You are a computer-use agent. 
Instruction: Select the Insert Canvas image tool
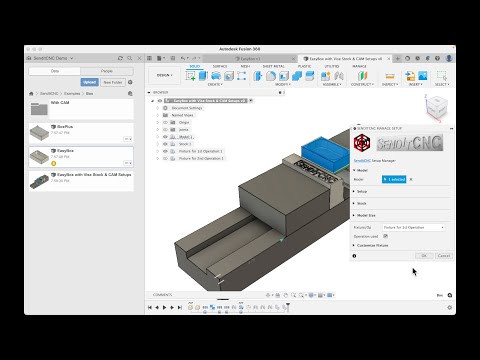click(x=423, y=76)
